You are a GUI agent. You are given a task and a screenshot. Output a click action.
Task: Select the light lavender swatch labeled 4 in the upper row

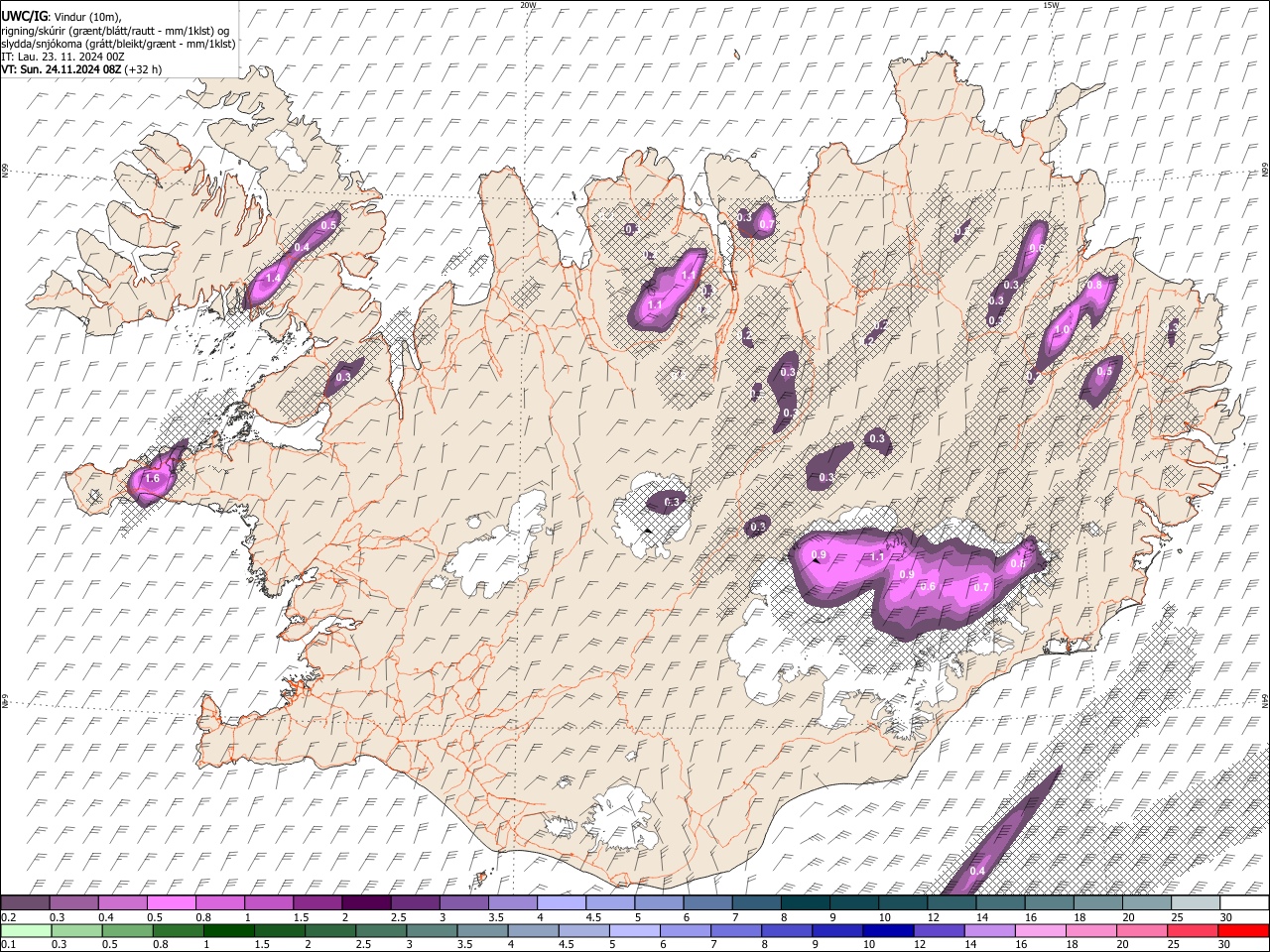(x=561, y=903)
